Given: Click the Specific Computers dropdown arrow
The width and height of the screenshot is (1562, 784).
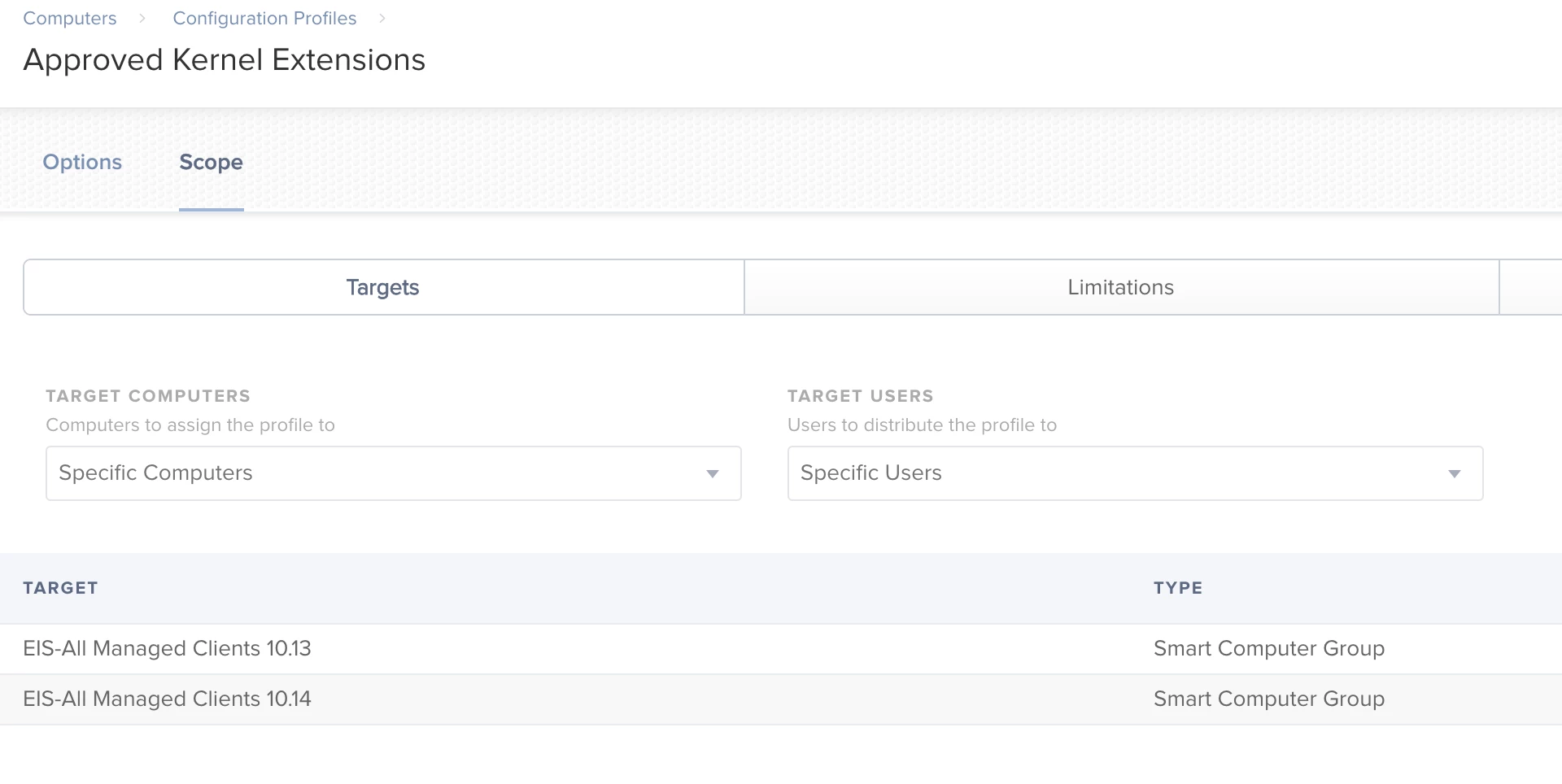Looking at the screenshot, I should click(713, 474).
